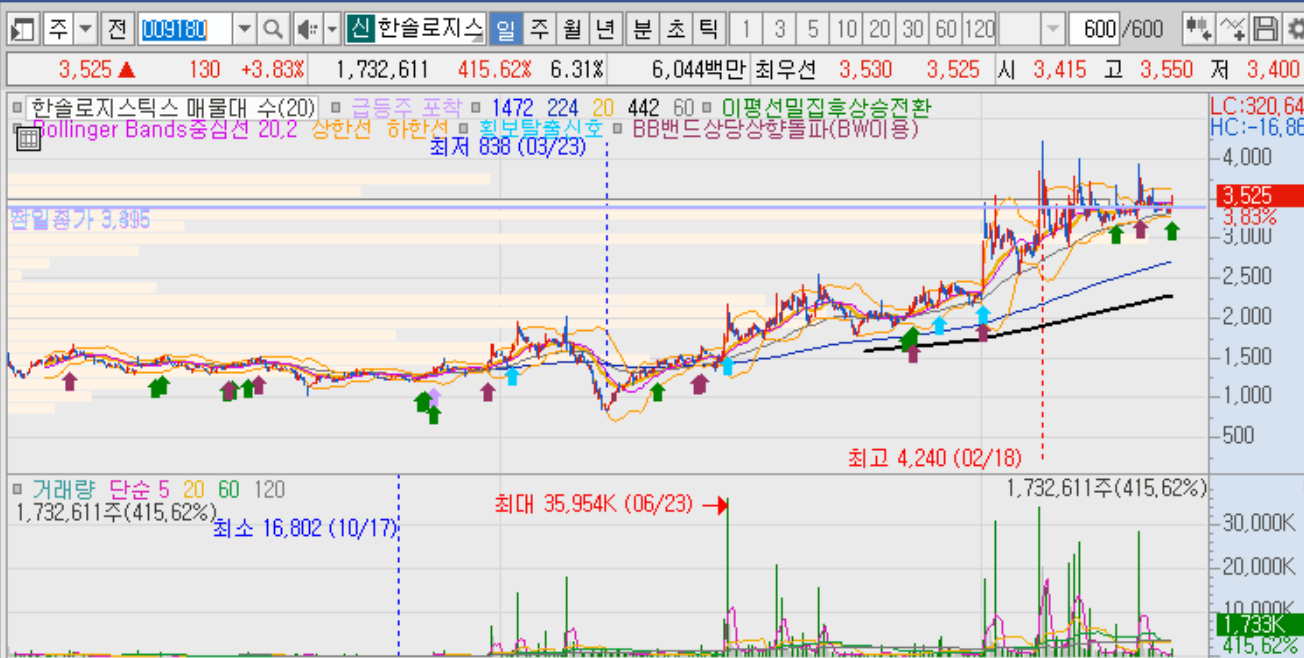
Task: Toggle the 횡보탈출신호 indicator square
Action: click(464, 129)
